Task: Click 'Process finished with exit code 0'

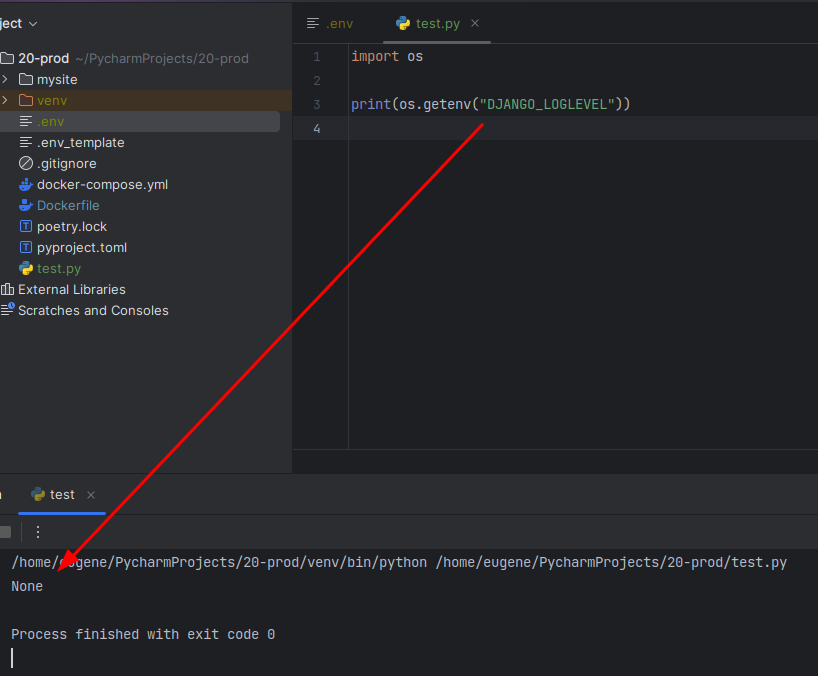Action: [x=143, y=634]
